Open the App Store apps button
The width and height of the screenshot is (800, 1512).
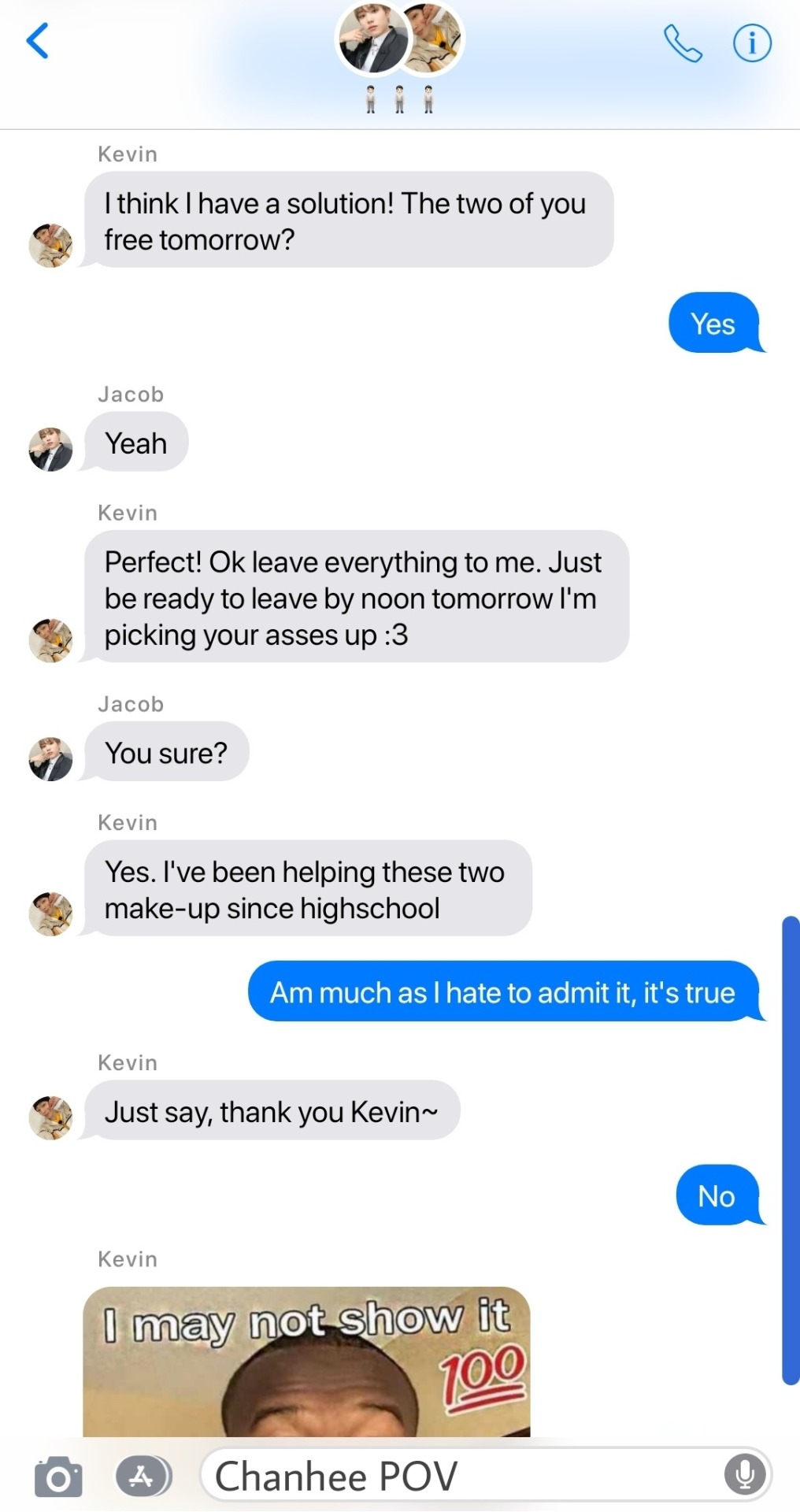tap(143, 1477)
